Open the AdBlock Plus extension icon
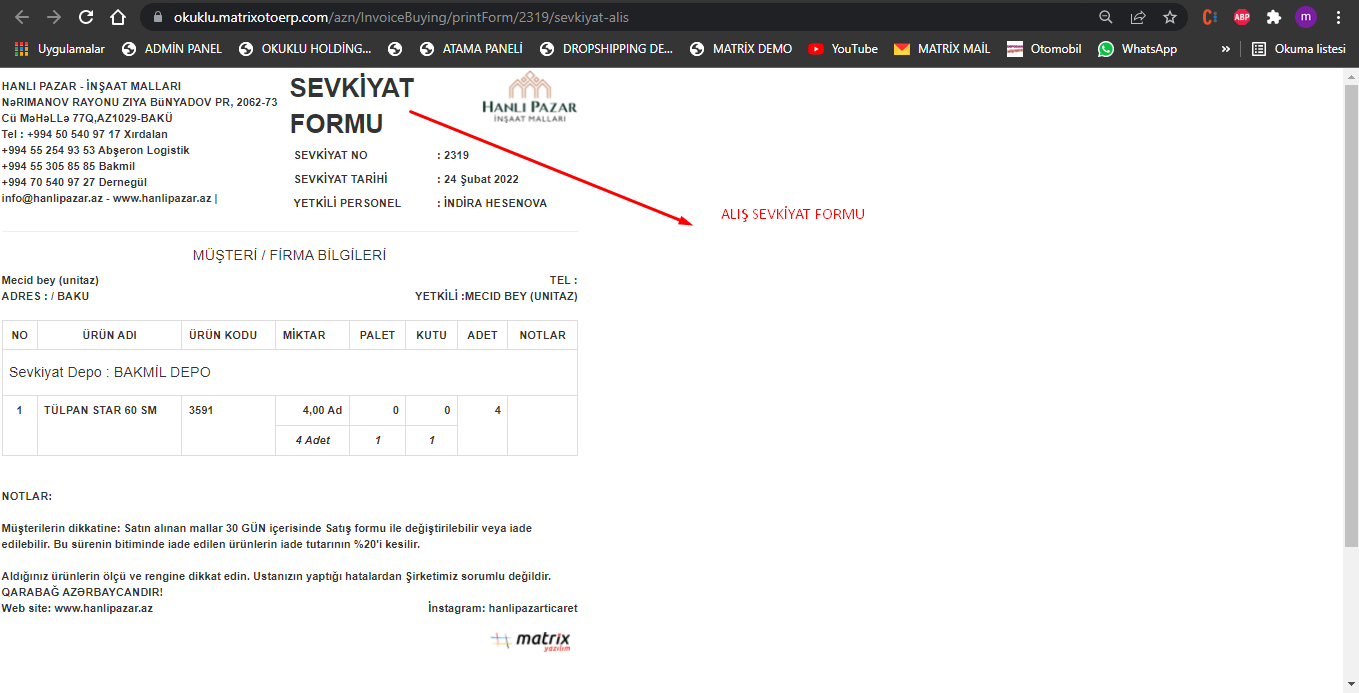 1241,17
